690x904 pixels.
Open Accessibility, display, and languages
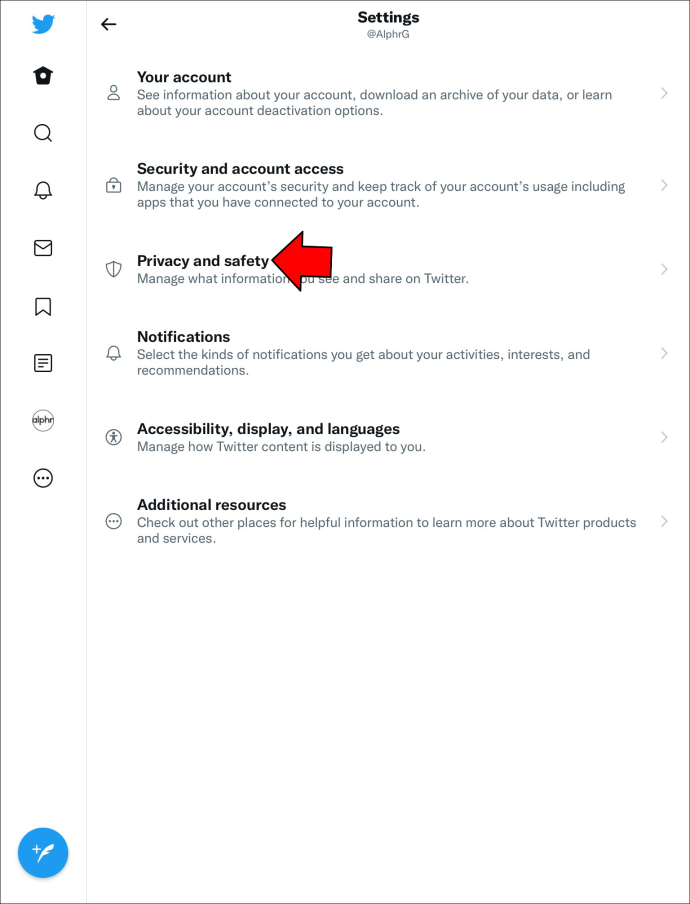pos(388,438)
